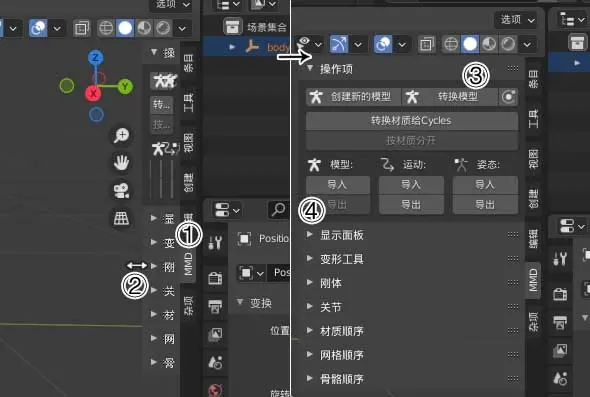
Task: Expand the 刚体 panel
Action: point(310,282)
